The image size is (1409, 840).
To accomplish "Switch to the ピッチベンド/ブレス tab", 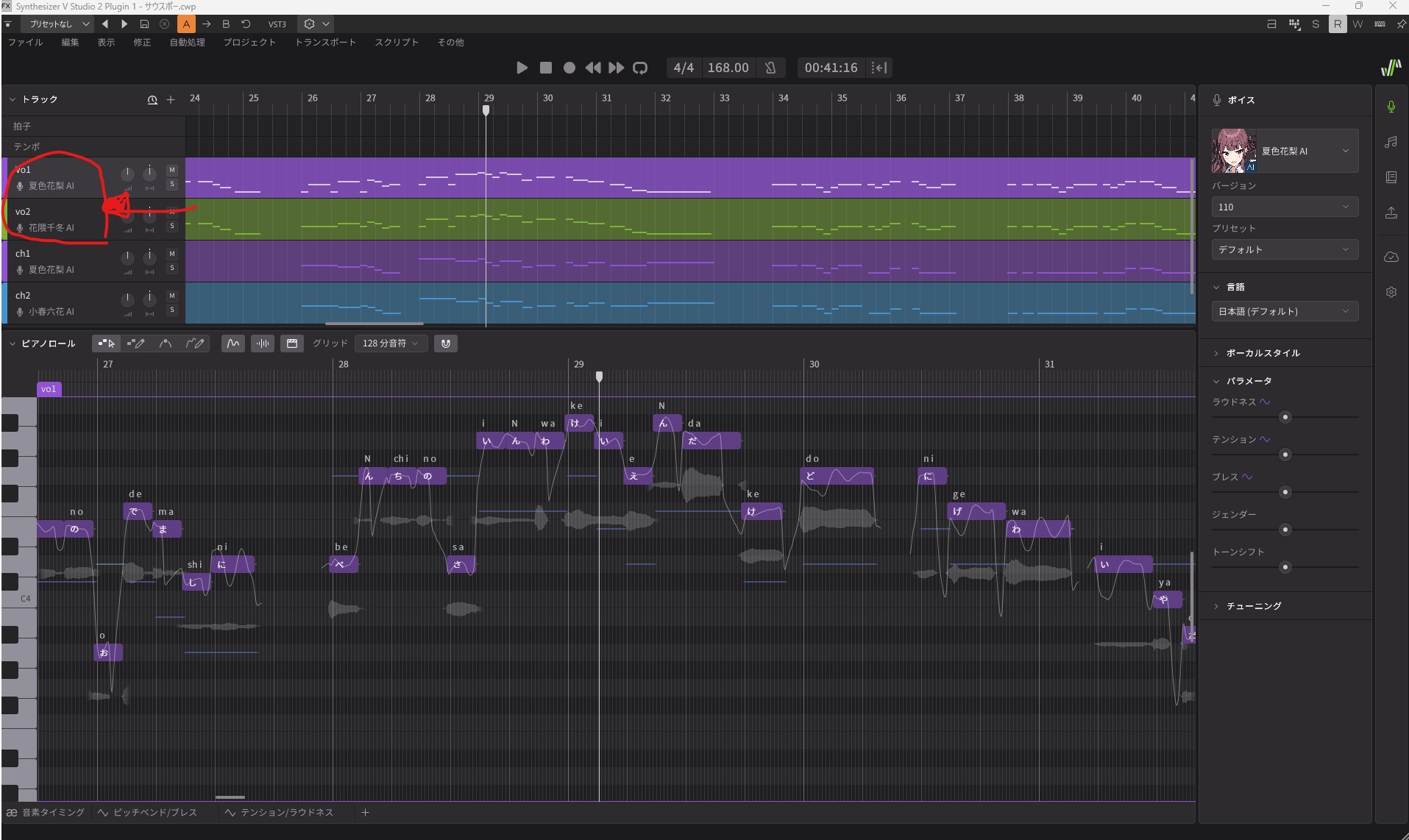I will click(155, 813).
